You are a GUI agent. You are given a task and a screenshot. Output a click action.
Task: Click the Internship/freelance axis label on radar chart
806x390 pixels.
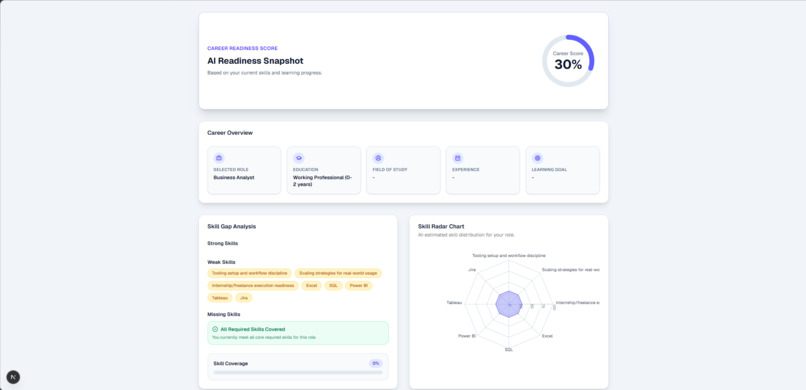(578, 303)
